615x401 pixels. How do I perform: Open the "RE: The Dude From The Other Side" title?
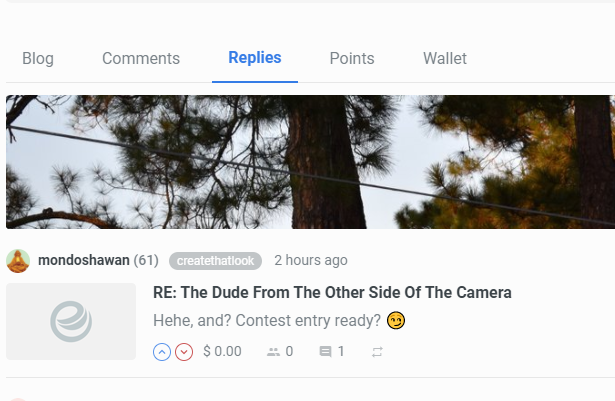(332, 293)
